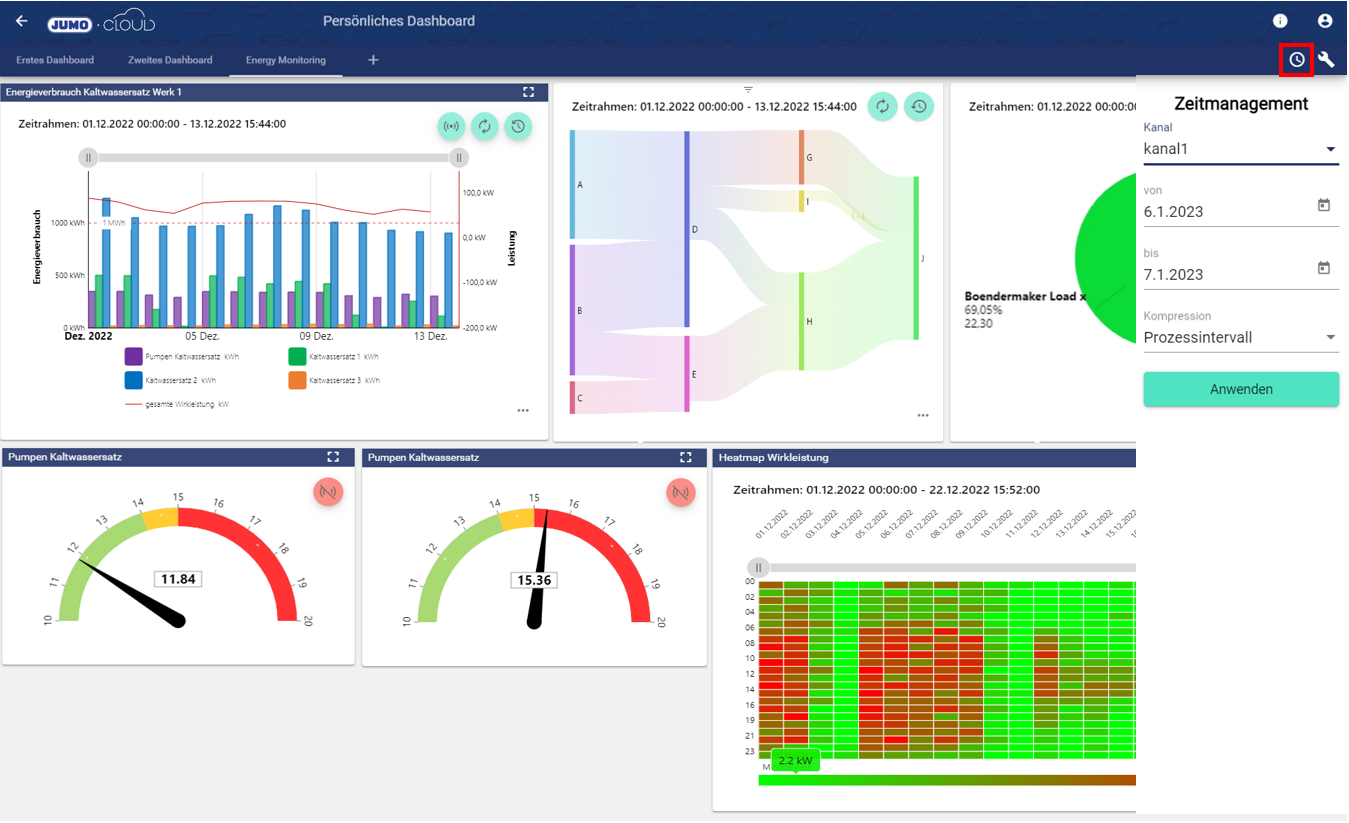
Task: Click history icon in Energieverbrauch chart
Action: (x=518, y=126)
